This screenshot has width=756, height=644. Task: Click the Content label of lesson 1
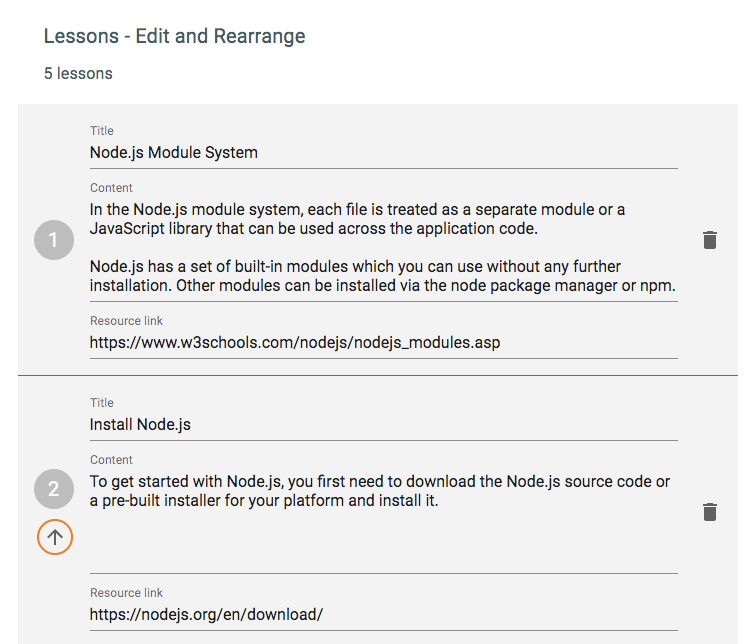(x=111, y=188)
